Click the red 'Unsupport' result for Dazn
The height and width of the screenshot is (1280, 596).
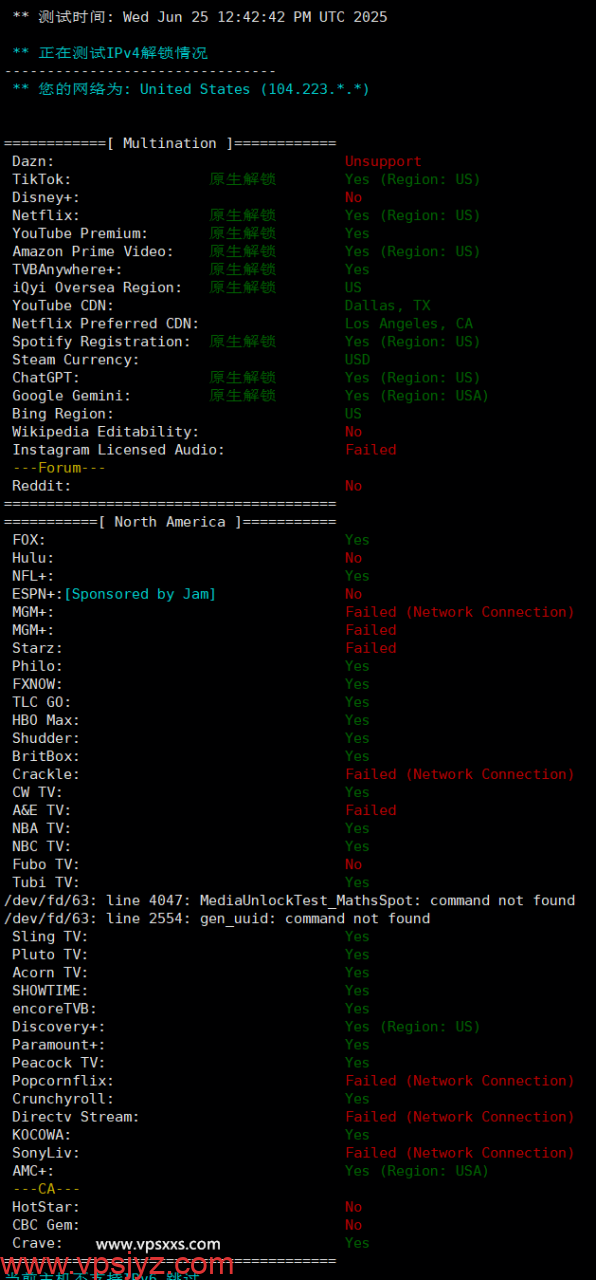[383, 161]
